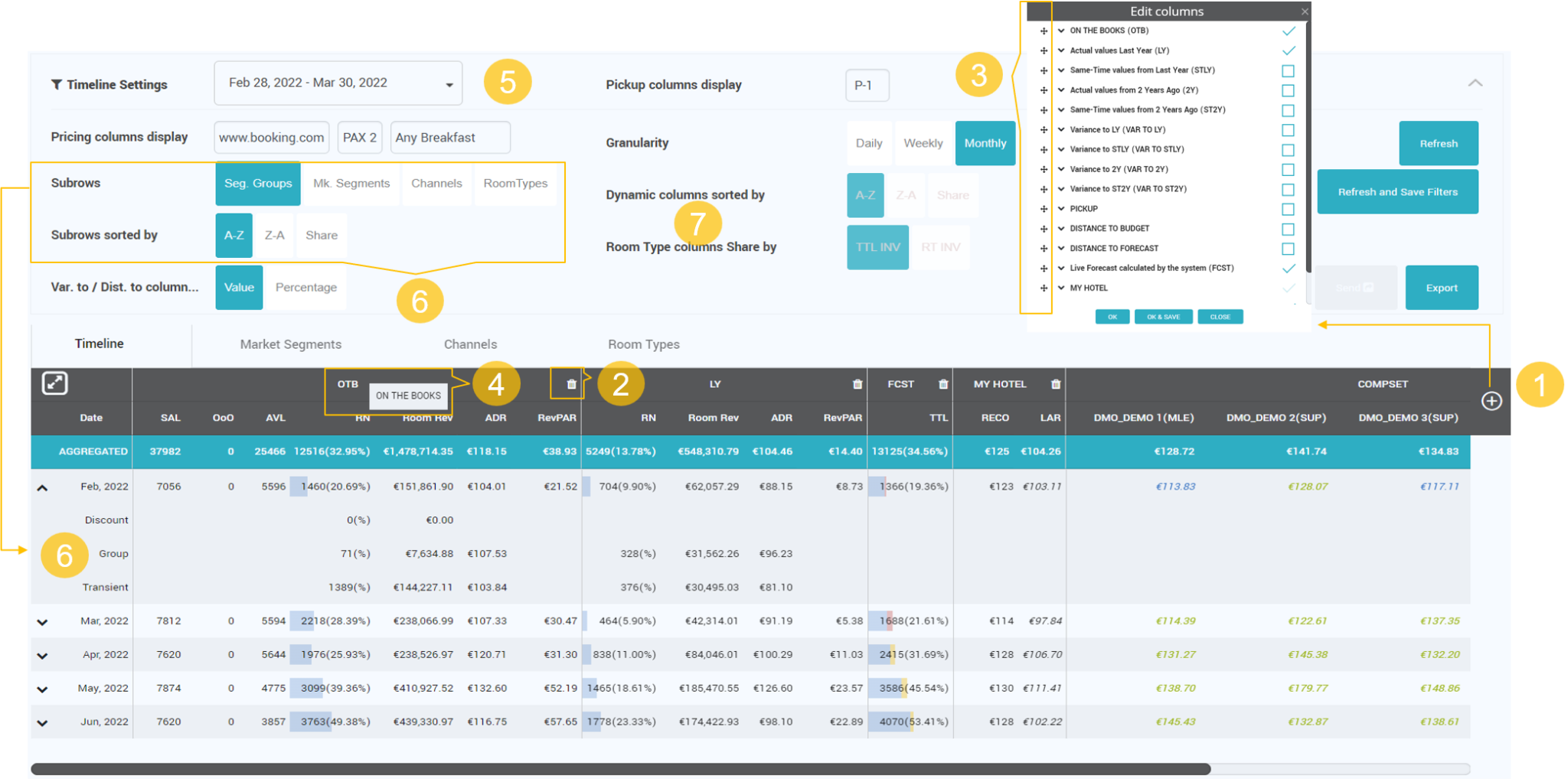Screen dimensions: 1568x779
Task: Sort subrows Z-A
Action: (274, 236)
